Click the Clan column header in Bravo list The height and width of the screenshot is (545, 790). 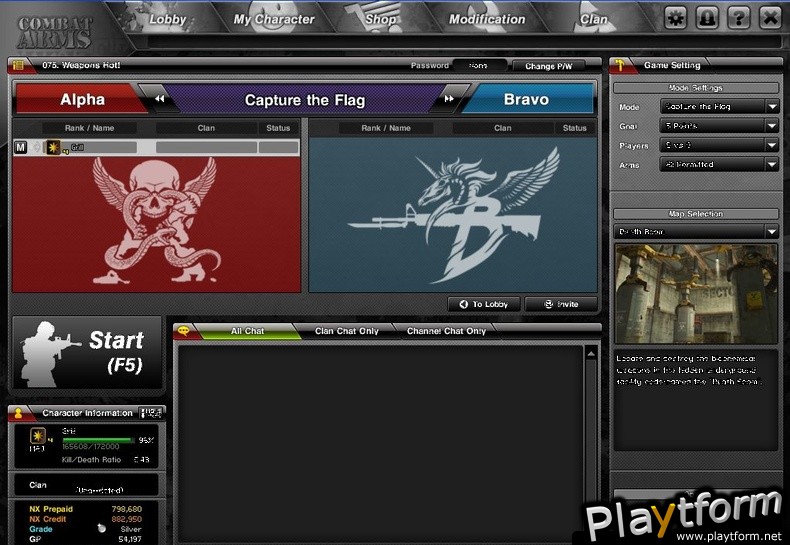click(502, 128)
